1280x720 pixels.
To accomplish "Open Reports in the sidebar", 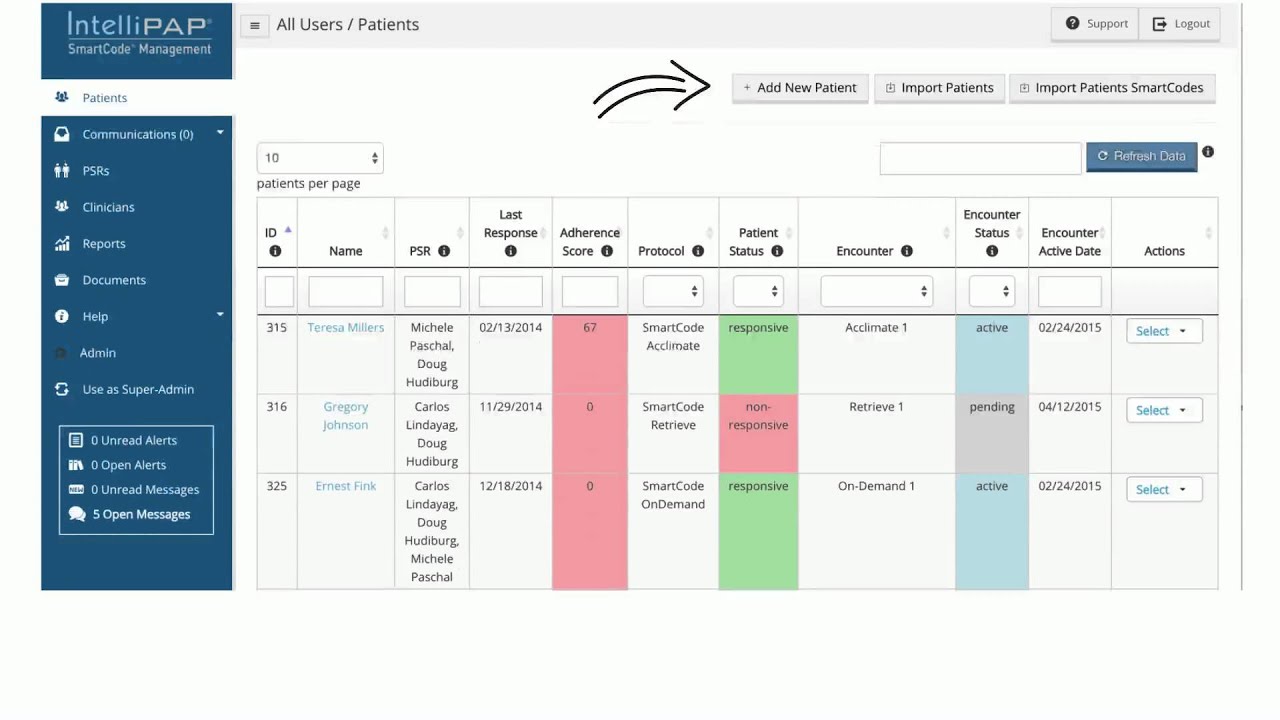I will point(104,243).
